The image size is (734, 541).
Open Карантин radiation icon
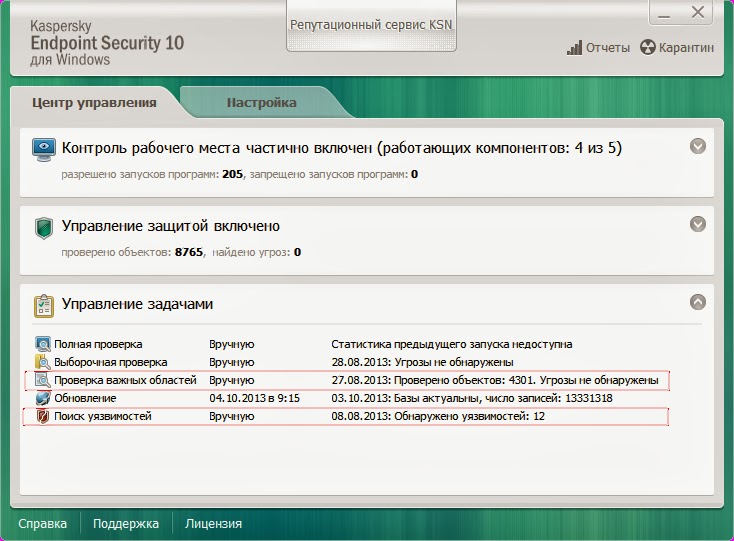click(648, 48)
